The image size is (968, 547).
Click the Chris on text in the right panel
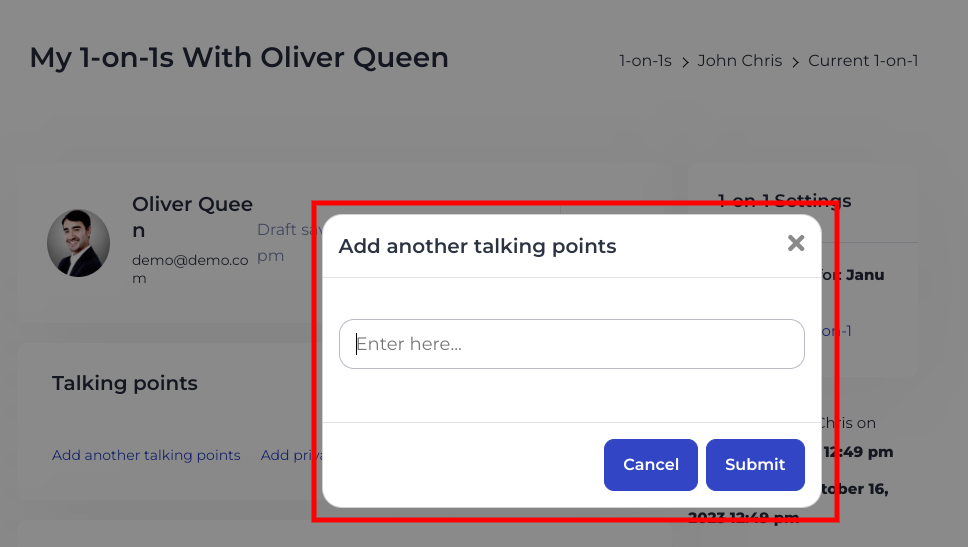[850, 423]
